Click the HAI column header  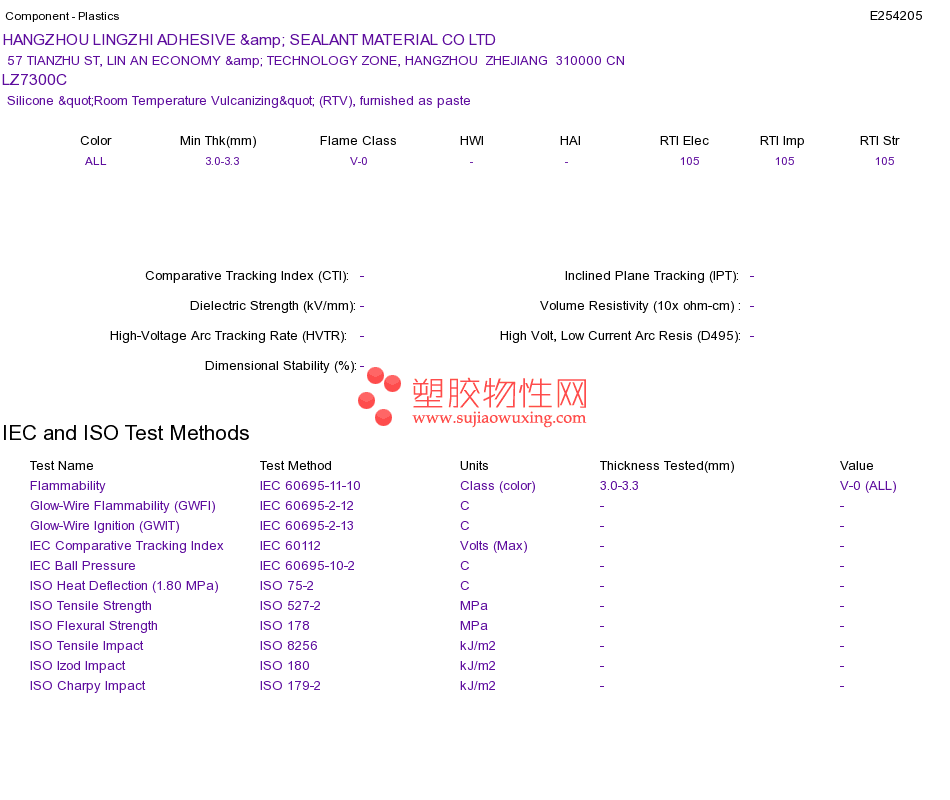click(570, 141)
